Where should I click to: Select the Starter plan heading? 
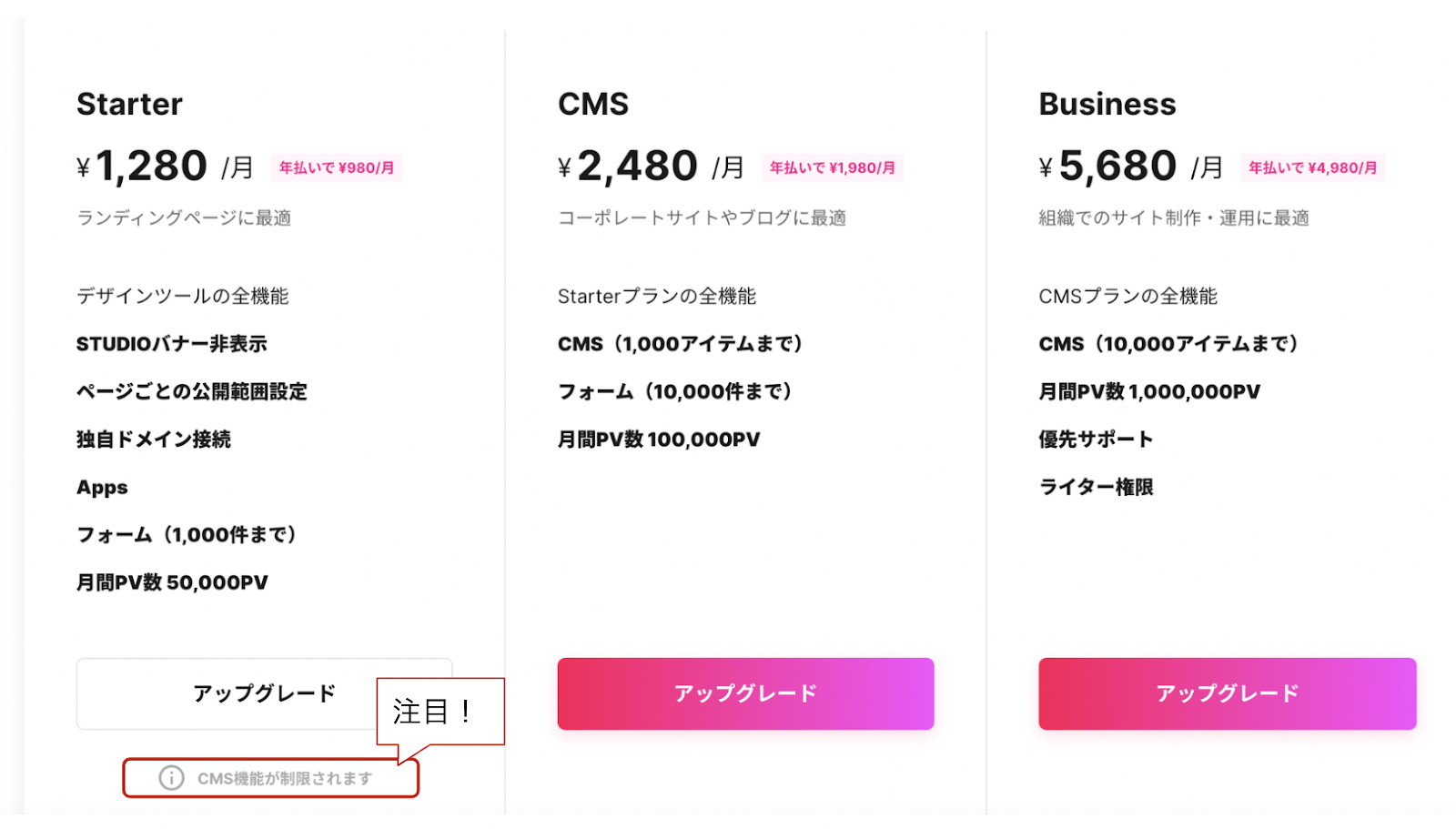click(129, 104)
